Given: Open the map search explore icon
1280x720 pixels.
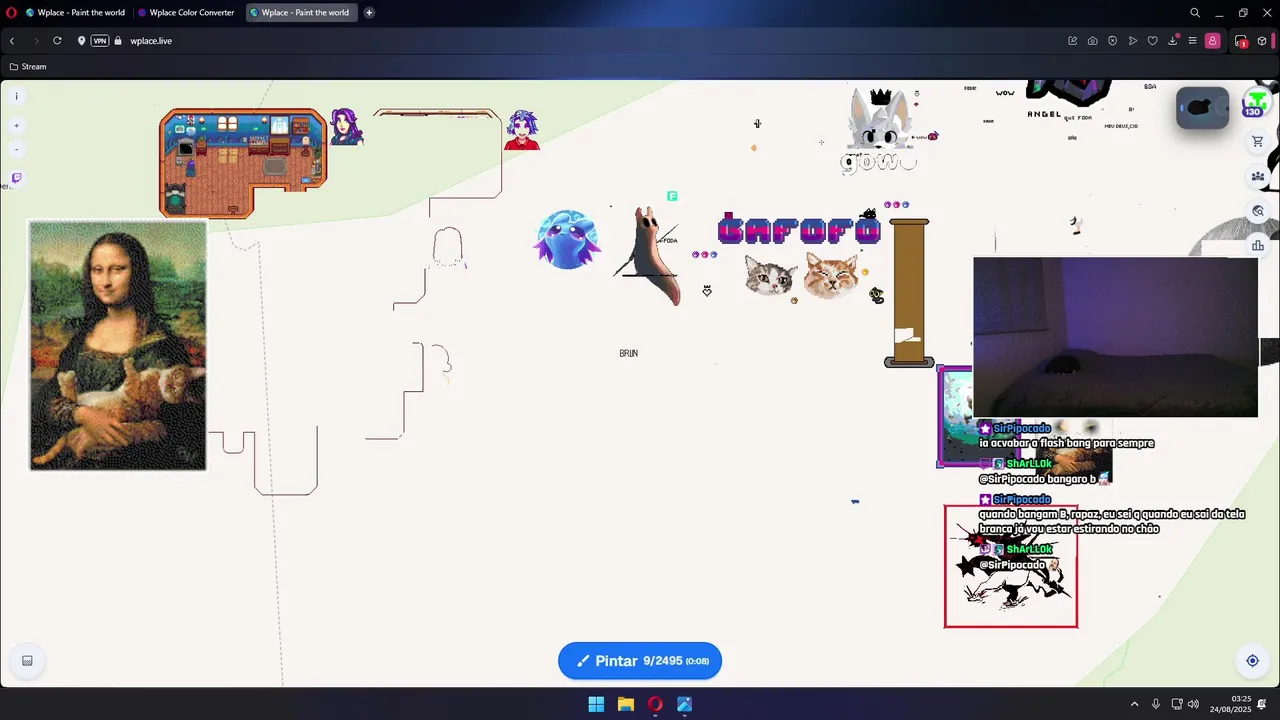Looking at the screenshot, I should tap(1258, 211).
